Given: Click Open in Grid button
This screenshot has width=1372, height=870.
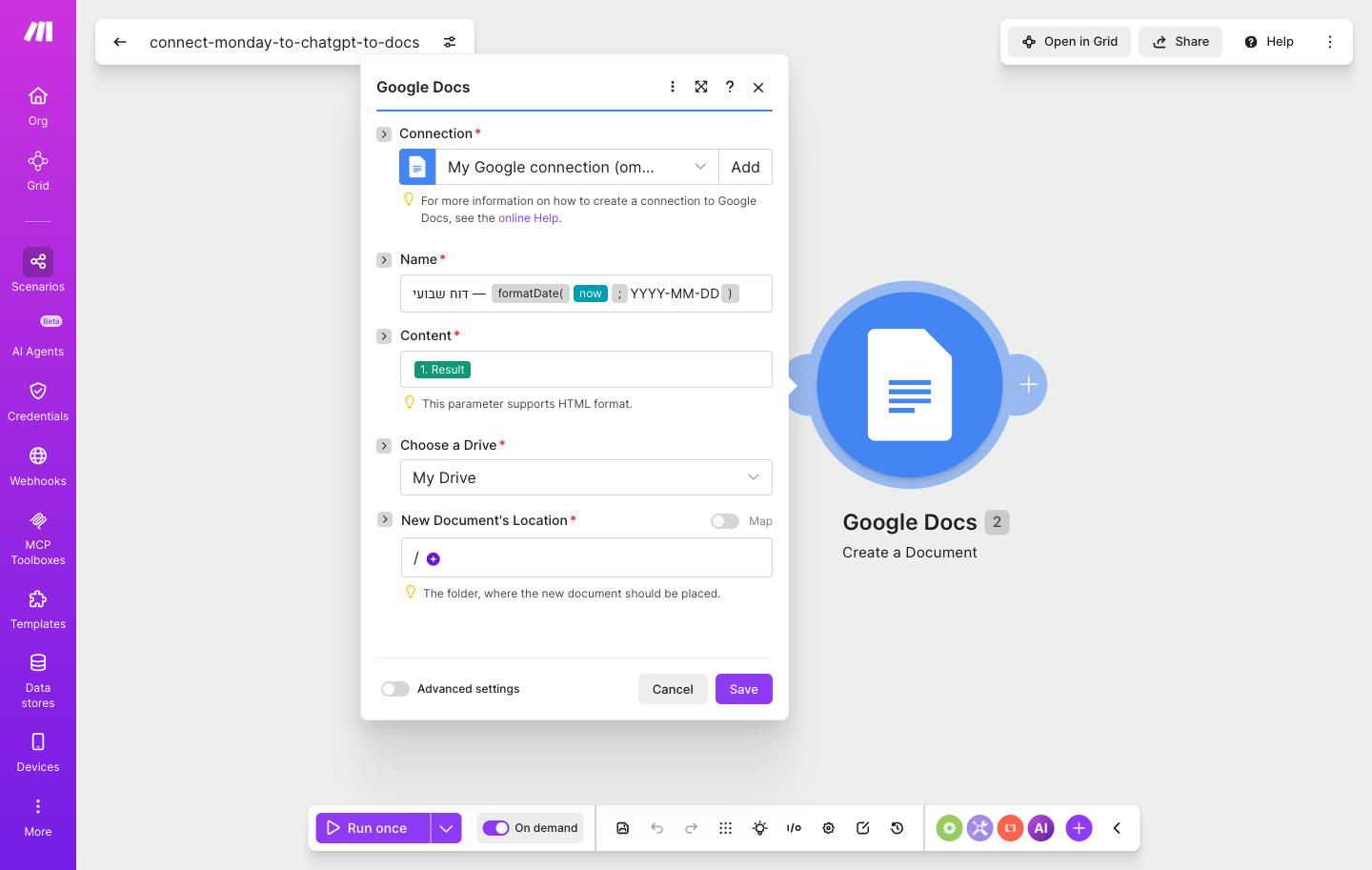Looking at the screenshot, I should 1070,42.
